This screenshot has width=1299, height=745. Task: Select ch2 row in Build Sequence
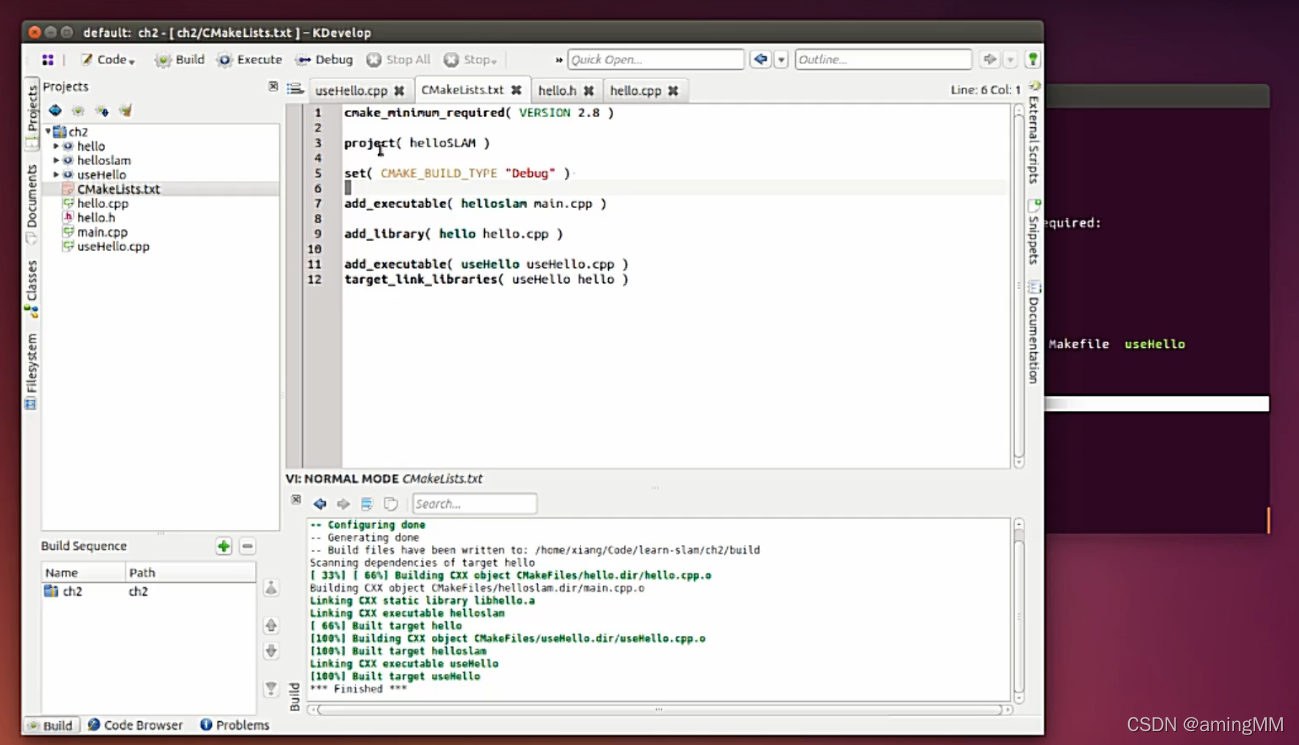pyautogui.click(x=148, y=591)
